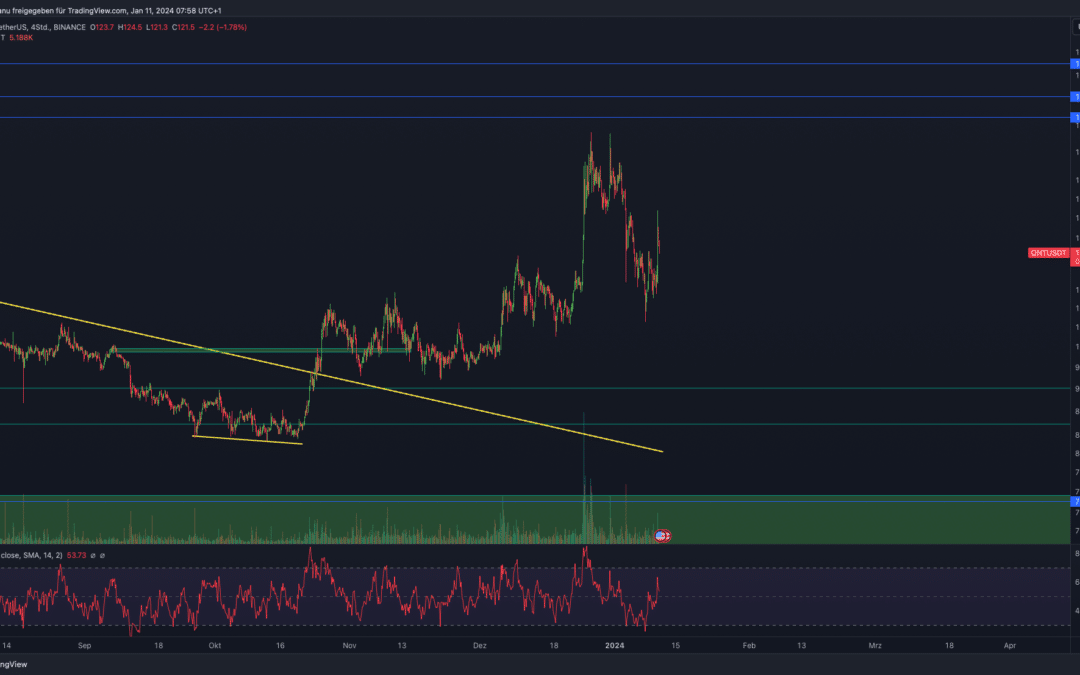The height and width of the screenshot is (675, 1080).
Task: Click the 'Apr' time axis label
Action: (1010, 646)
